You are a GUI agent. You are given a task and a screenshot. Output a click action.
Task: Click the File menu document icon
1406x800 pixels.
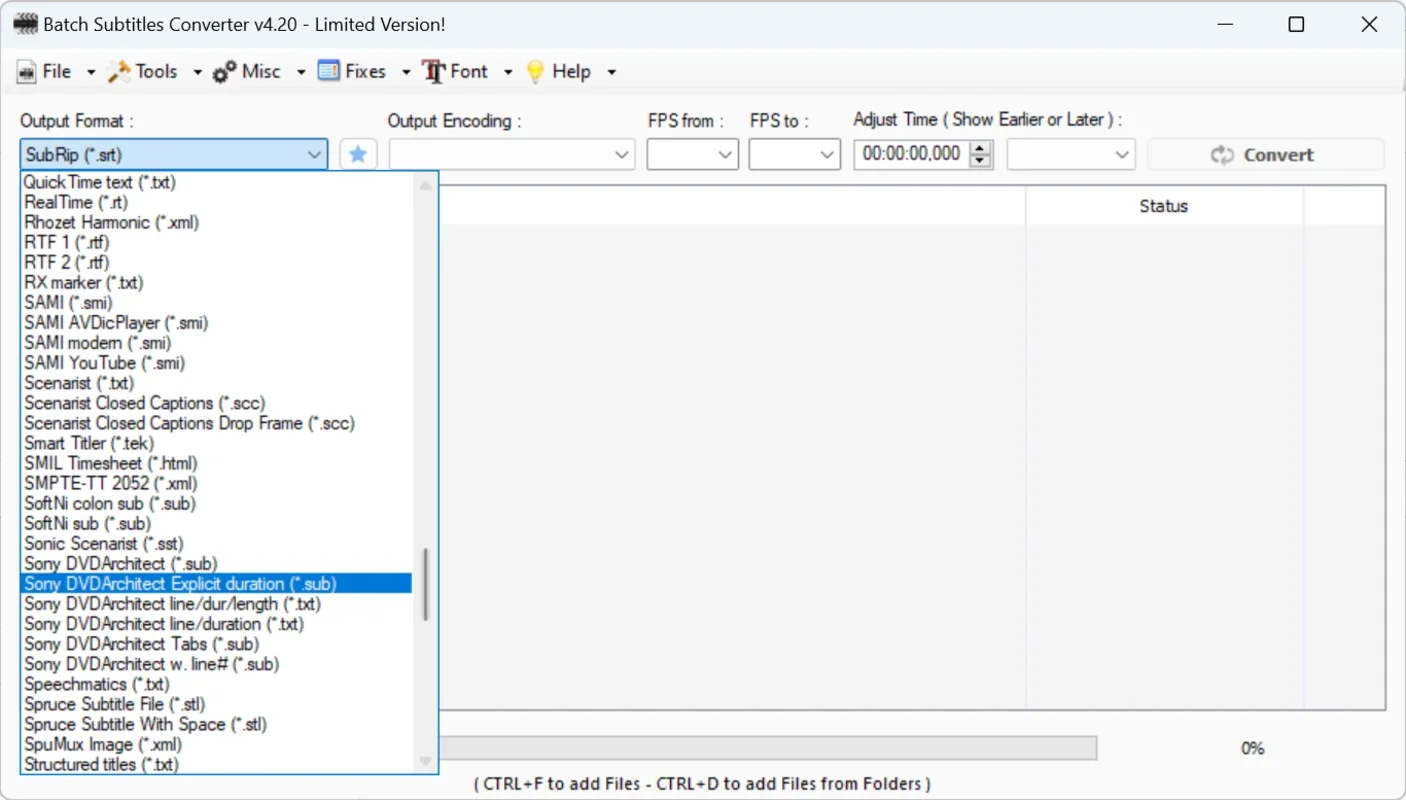(x=26, y=71)
